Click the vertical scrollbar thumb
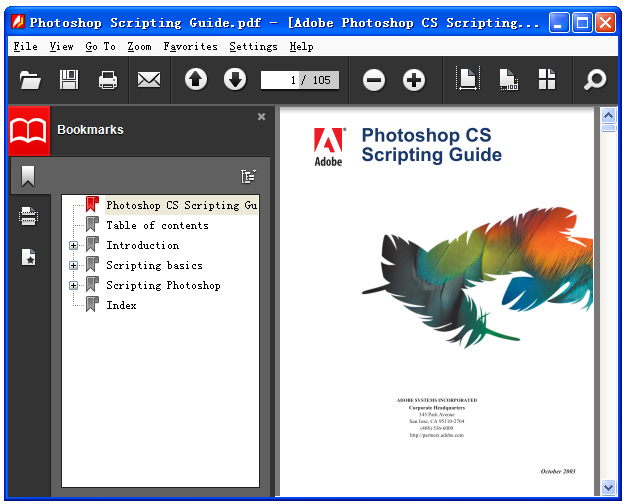The width and height of the screenshot is (628, 504). click(608, 128)
